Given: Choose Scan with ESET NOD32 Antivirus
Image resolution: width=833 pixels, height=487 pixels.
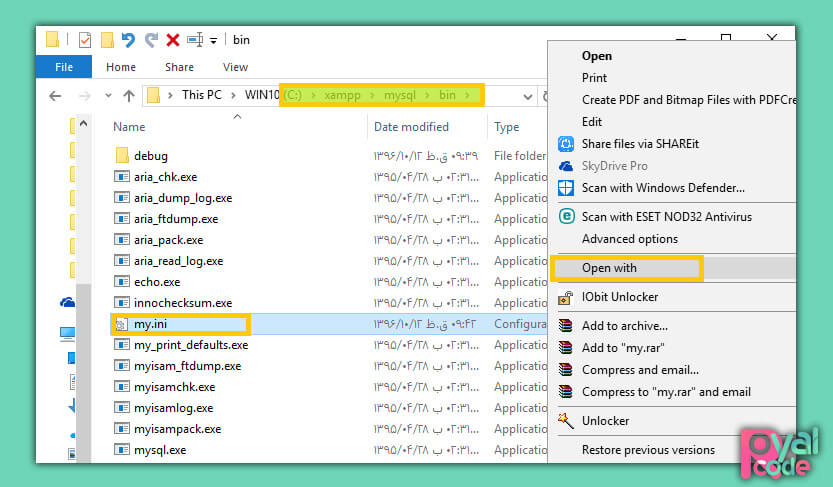Looking at the screenshot, I should (667, 217).
